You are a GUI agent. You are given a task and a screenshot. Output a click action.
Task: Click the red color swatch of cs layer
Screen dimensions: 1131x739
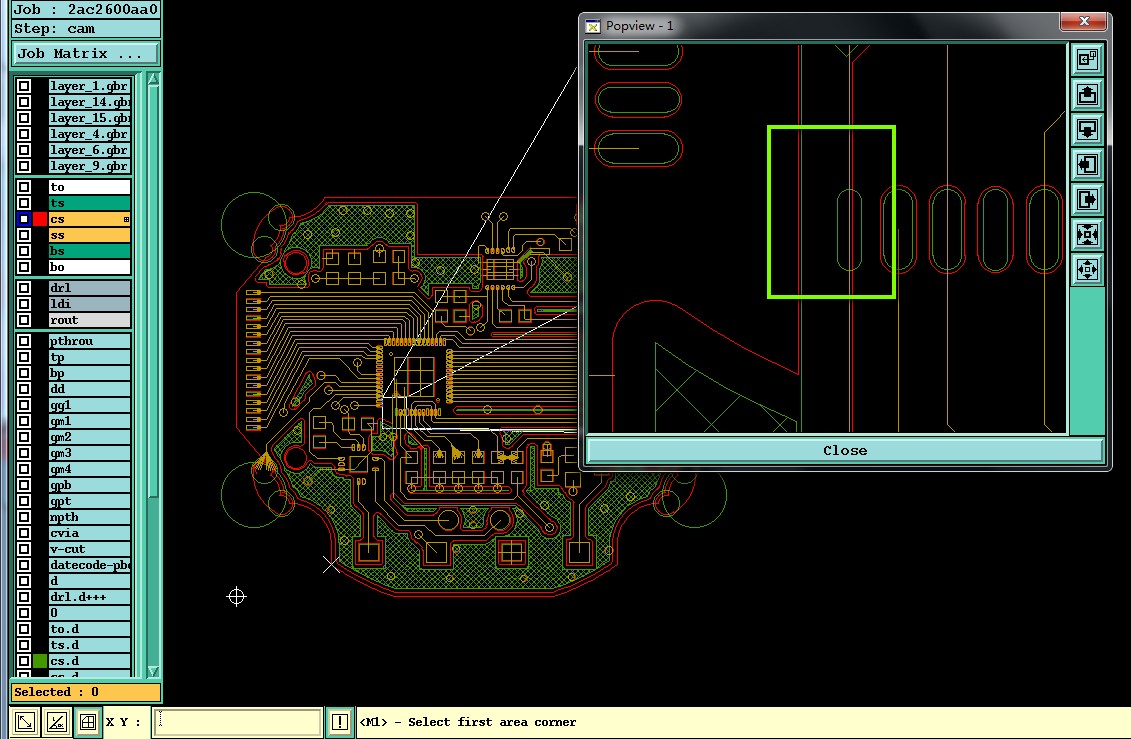point(40,219)
